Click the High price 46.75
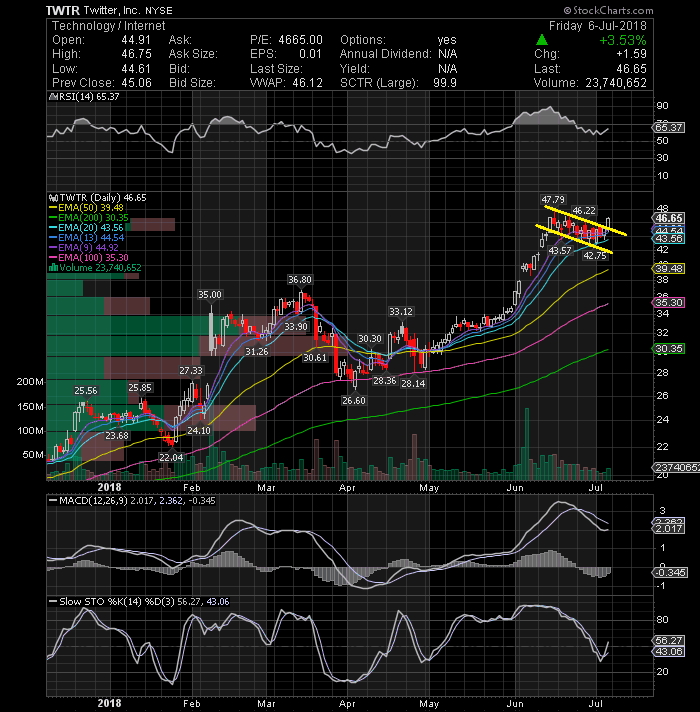 [x=136, y=54]
